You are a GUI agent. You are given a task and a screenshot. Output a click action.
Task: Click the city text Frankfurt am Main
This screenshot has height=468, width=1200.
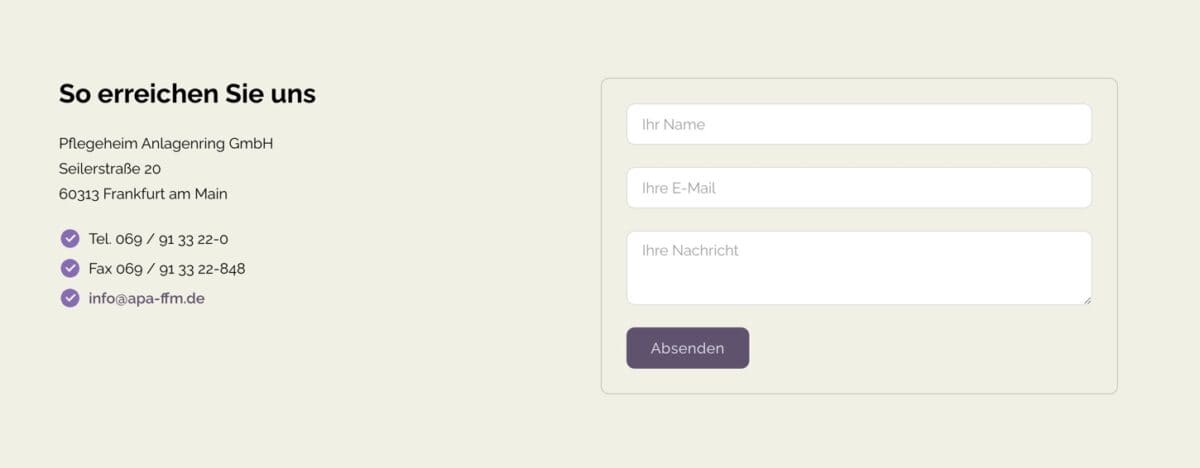(165, 194)
